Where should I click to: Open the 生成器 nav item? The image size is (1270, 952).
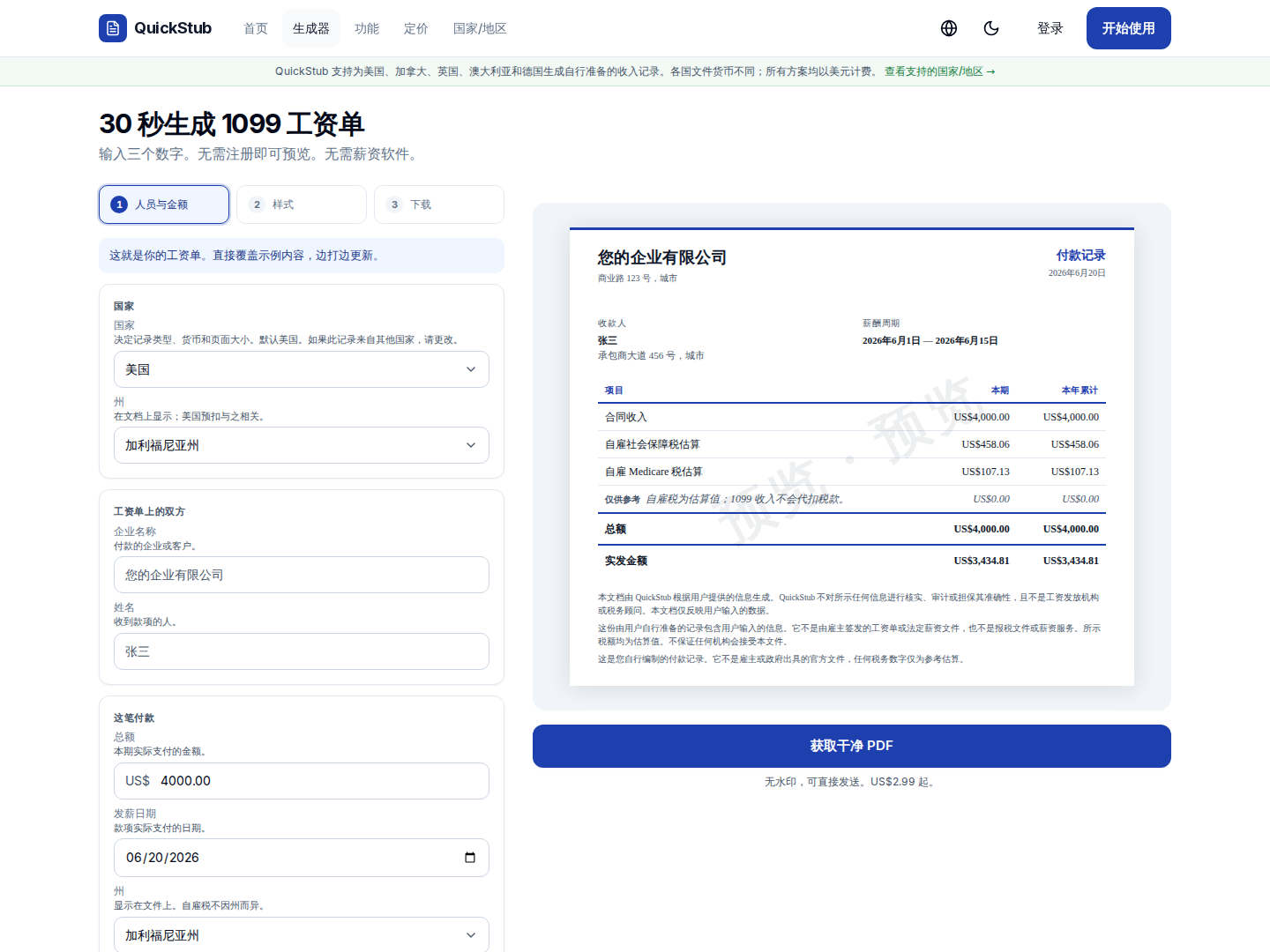(311, 28)
